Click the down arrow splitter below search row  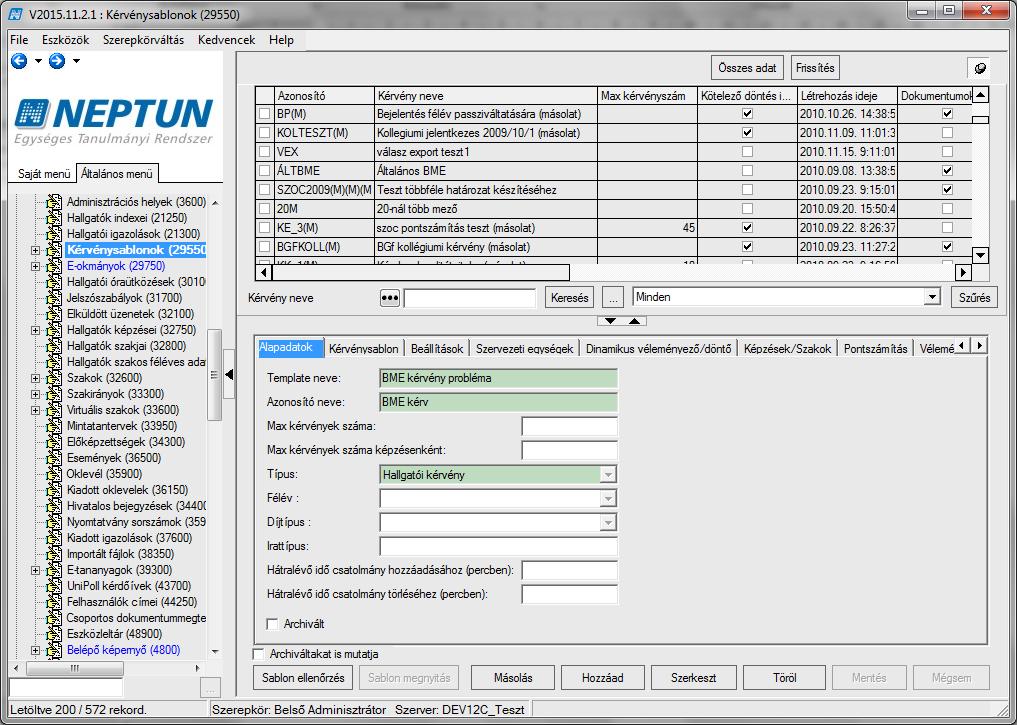coord(610,321)
